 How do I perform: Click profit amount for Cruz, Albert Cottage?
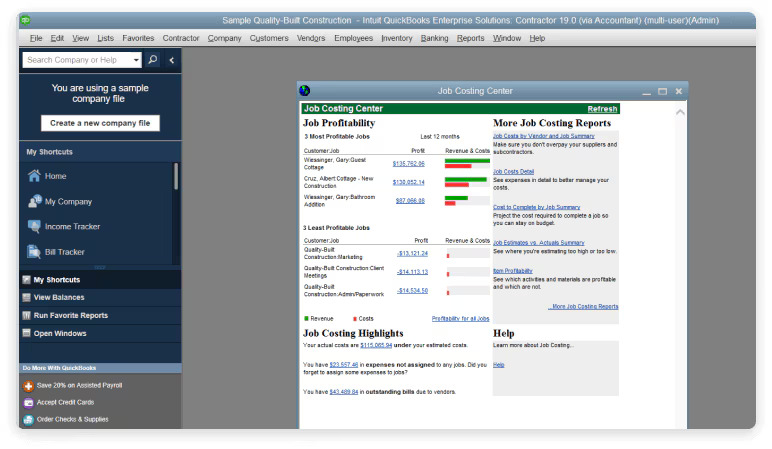[408, 182]
